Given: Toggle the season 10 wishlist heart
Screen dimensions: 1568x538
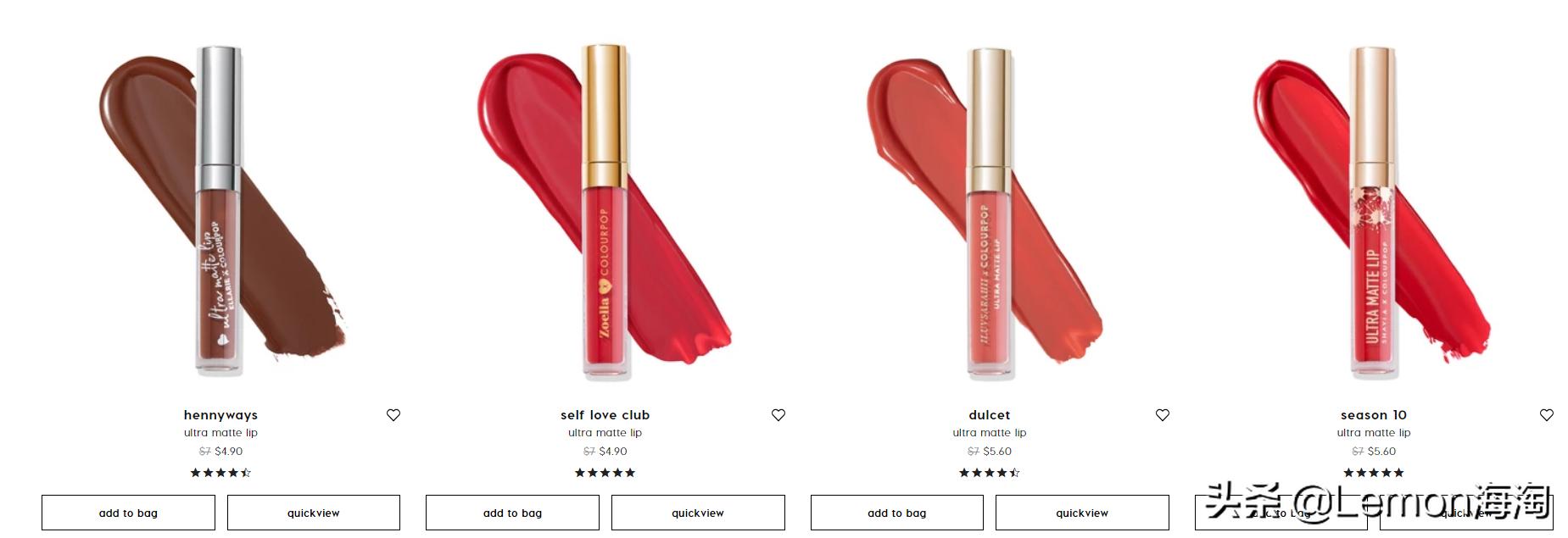Looking at the screenshot, I should [x=1547, y=415].
